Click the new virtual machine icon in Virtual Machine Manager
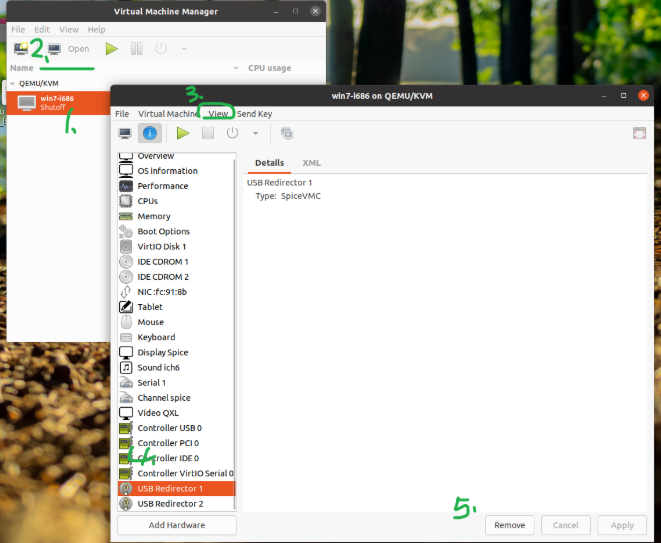The height and width of the screenshot is (543, 661). coord(21,48)
